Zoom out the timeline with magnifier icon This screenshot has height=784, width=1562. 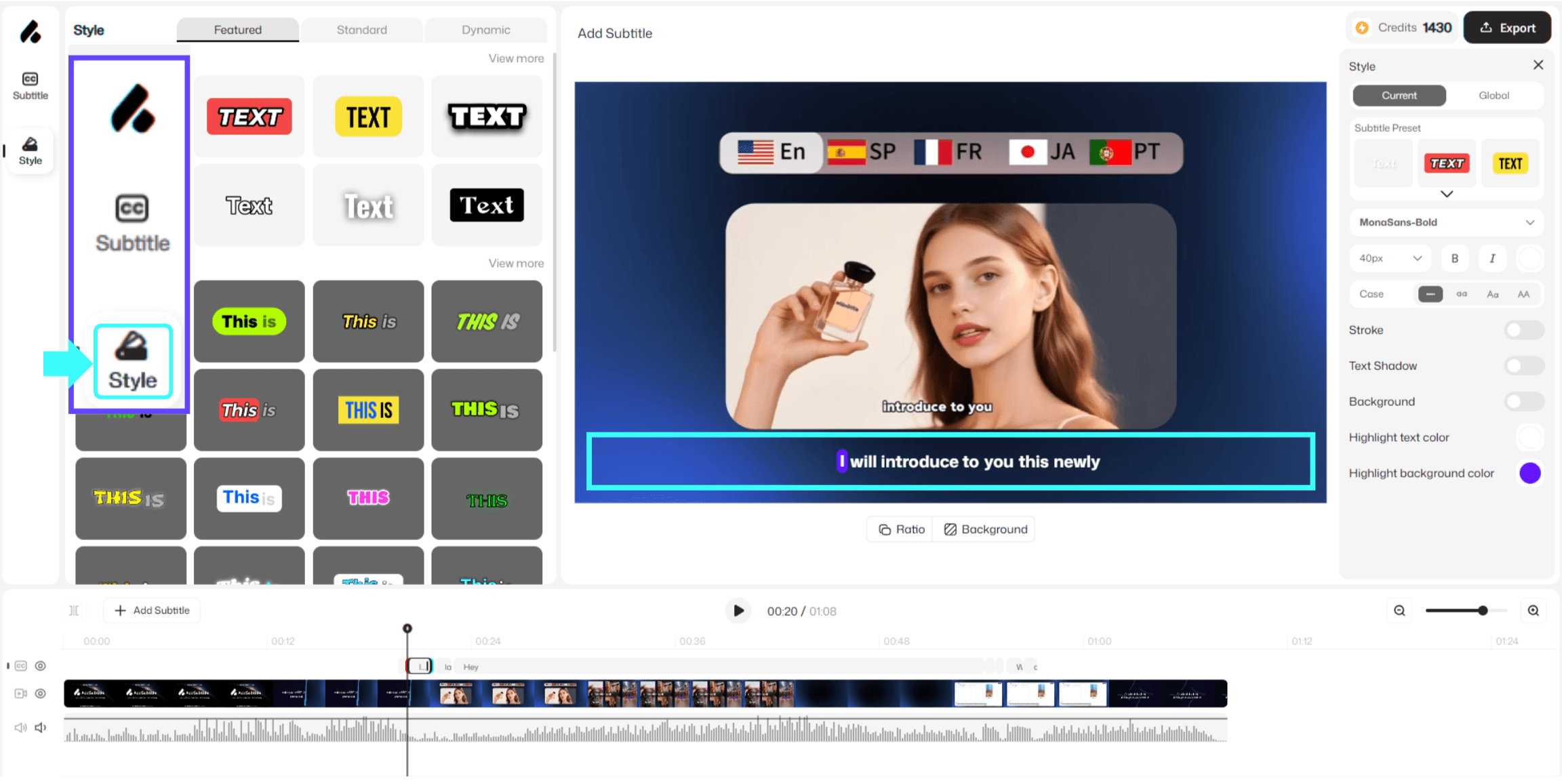click(1399, 611)
